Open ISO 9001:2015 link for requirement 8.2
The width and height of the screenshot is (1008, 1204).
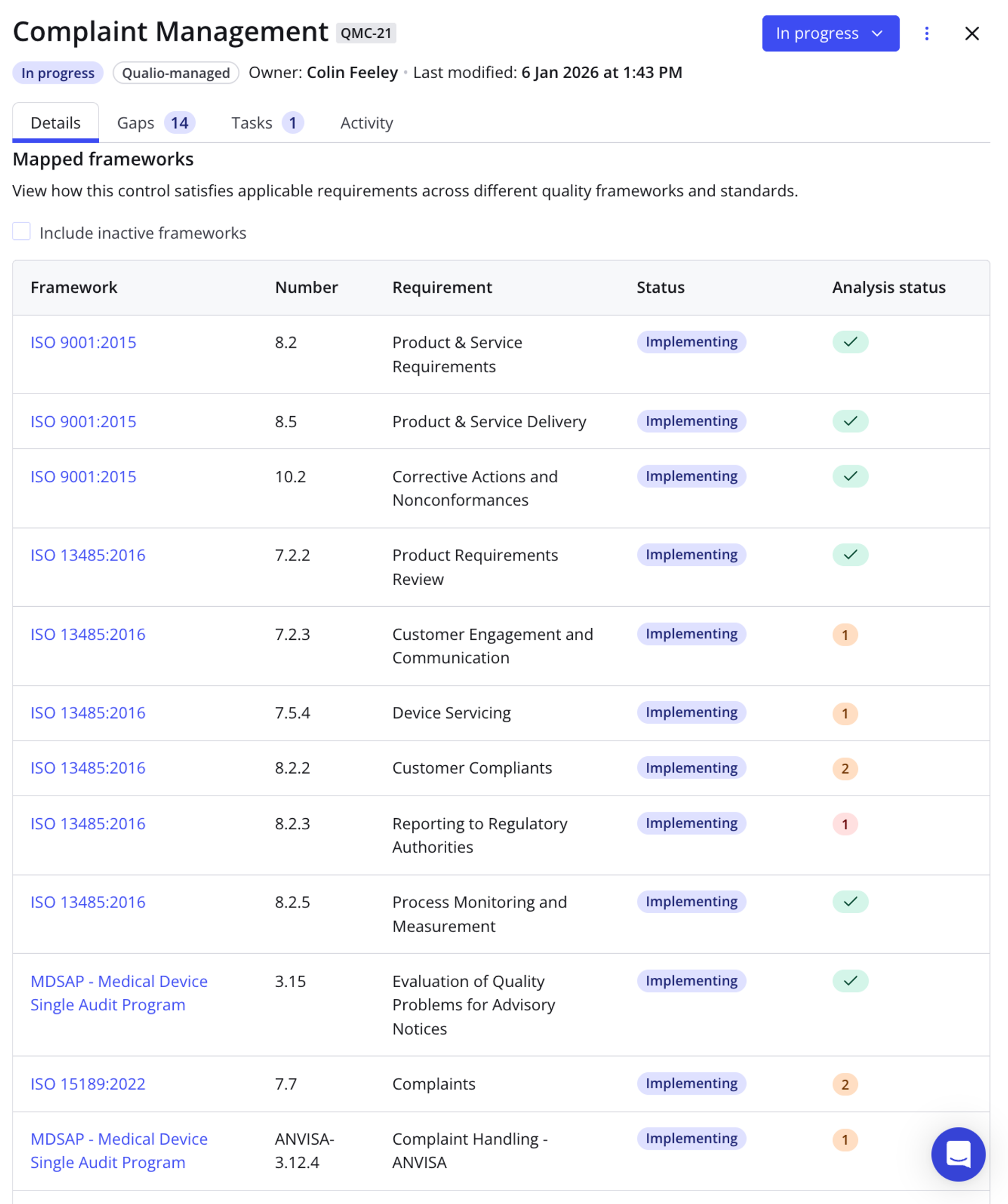[x=83, y=342]
